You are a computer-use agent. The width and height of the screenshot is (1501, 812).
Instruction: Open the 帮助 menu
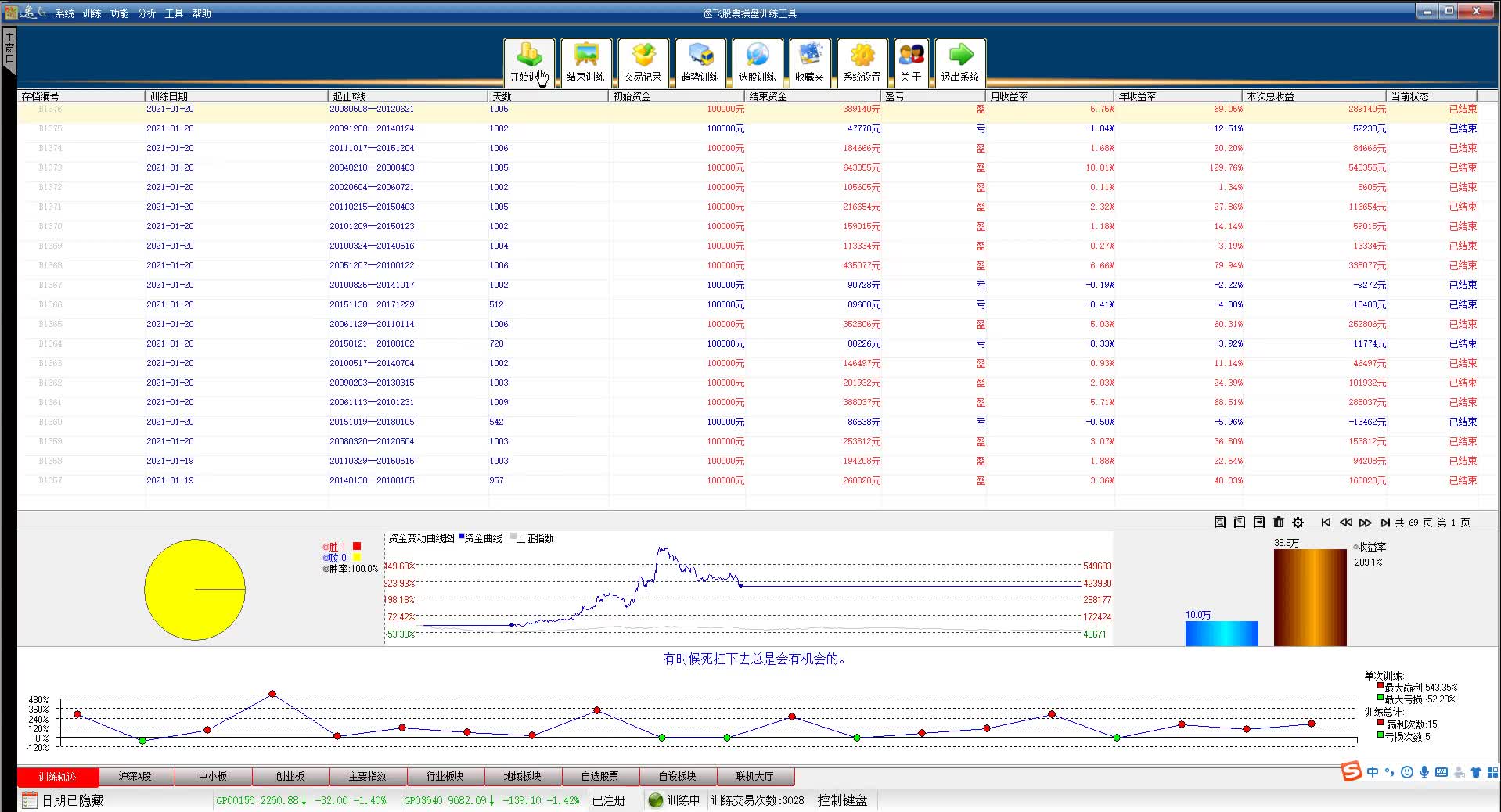201,13
